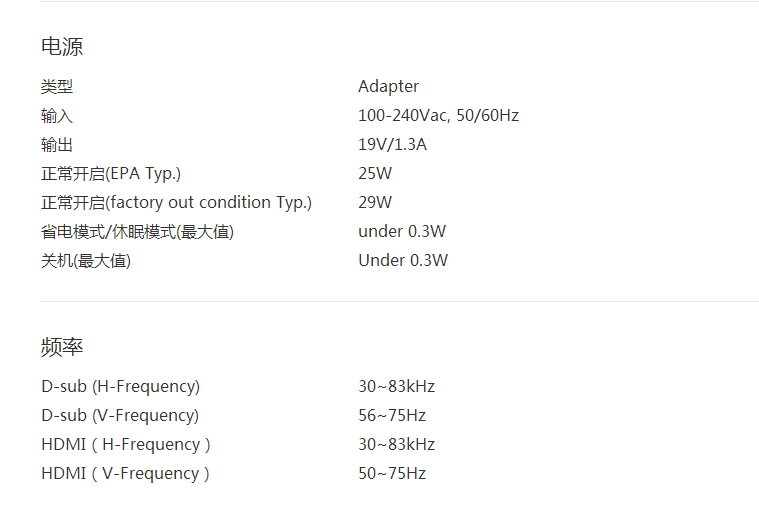Select the 50~75Hz HDMI value
Screen dimensions: 759x511
pos(392,473)
